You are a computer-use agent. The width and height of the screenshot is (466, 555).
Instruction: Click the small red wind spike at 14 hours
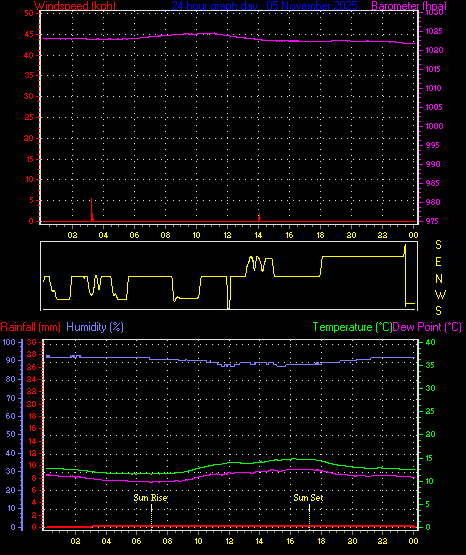click(x=259, y=217)
